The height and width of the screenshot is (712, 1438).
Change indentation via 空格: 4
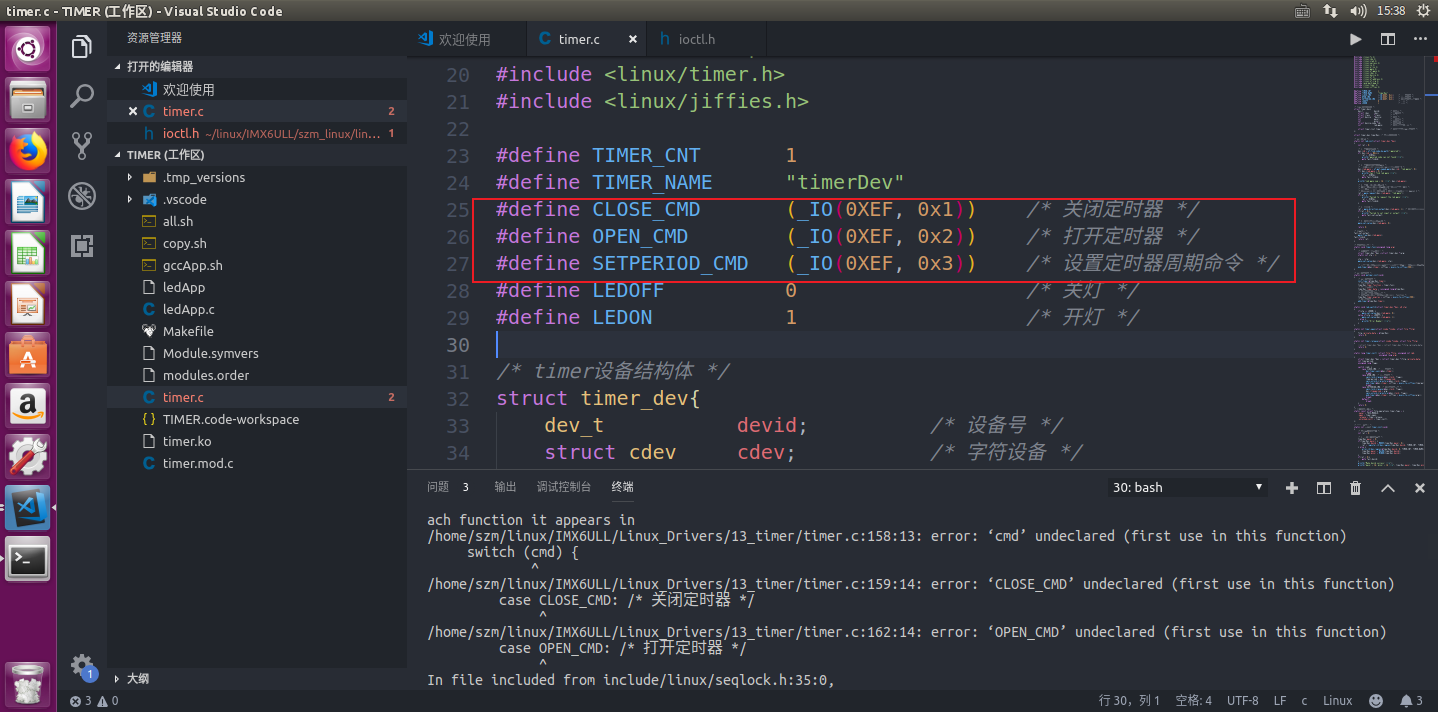1193,701
